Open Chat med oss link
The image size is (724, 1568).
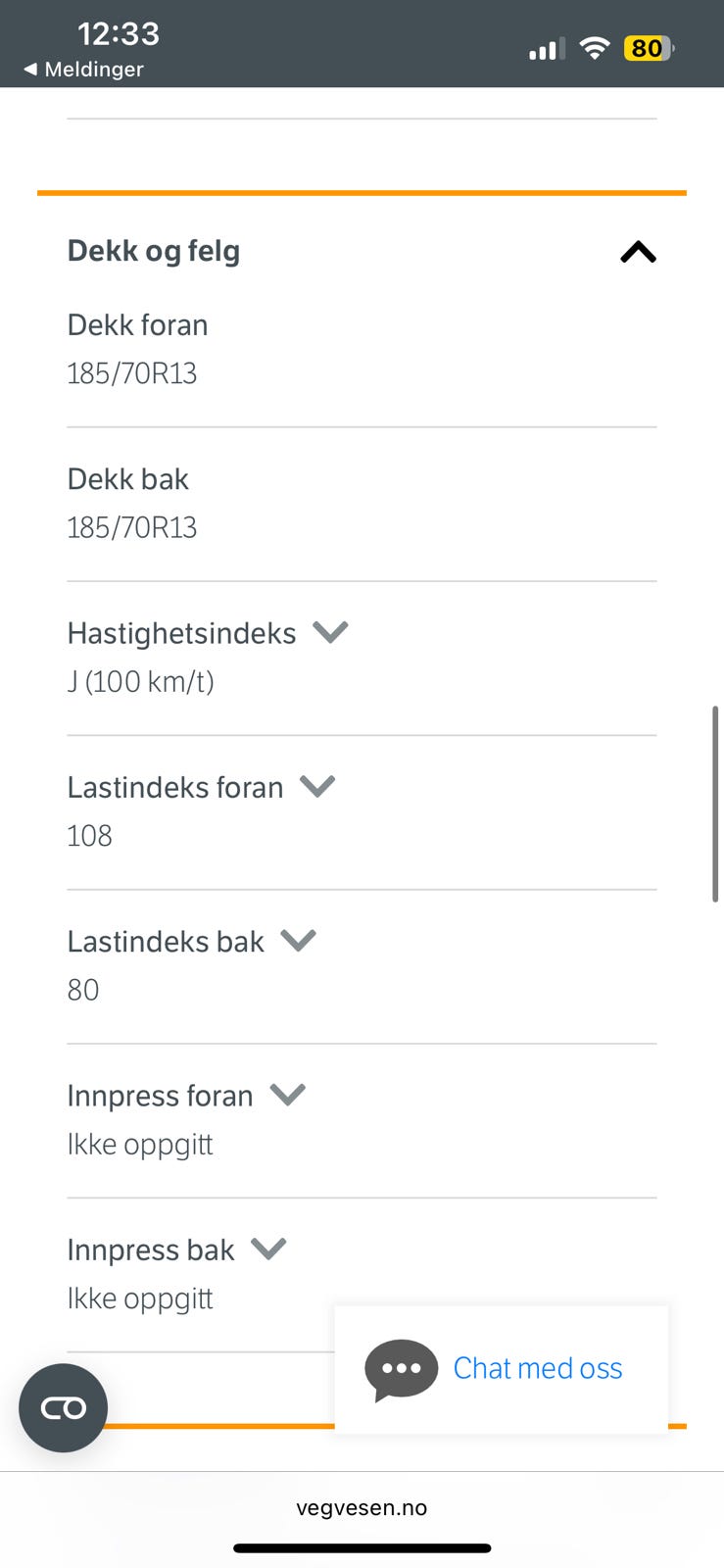[x=537, y=1368]
